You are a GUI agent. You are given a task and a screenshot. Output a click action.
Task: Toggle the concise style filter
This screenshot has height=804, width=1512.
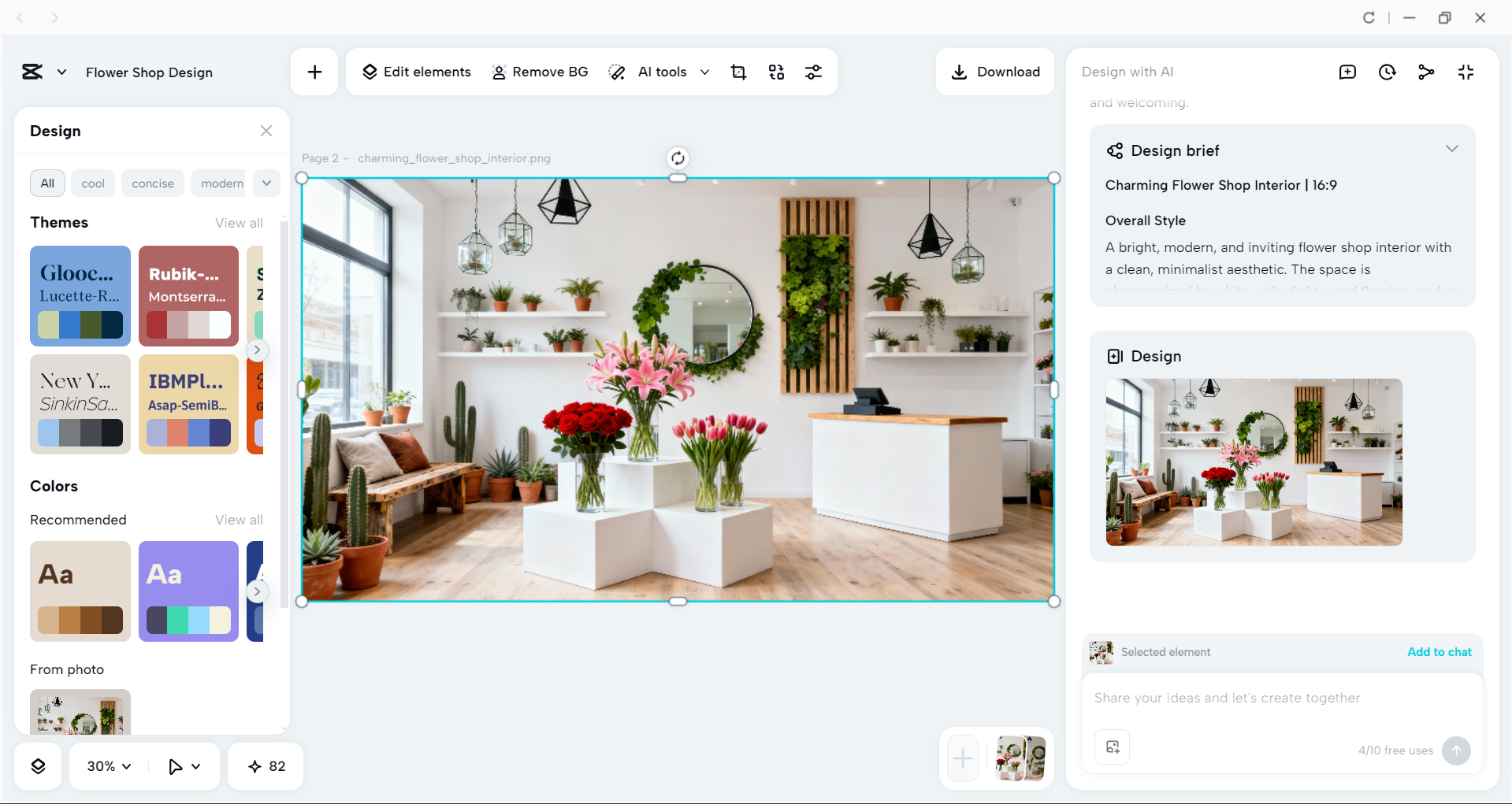[x=152, y=183]
